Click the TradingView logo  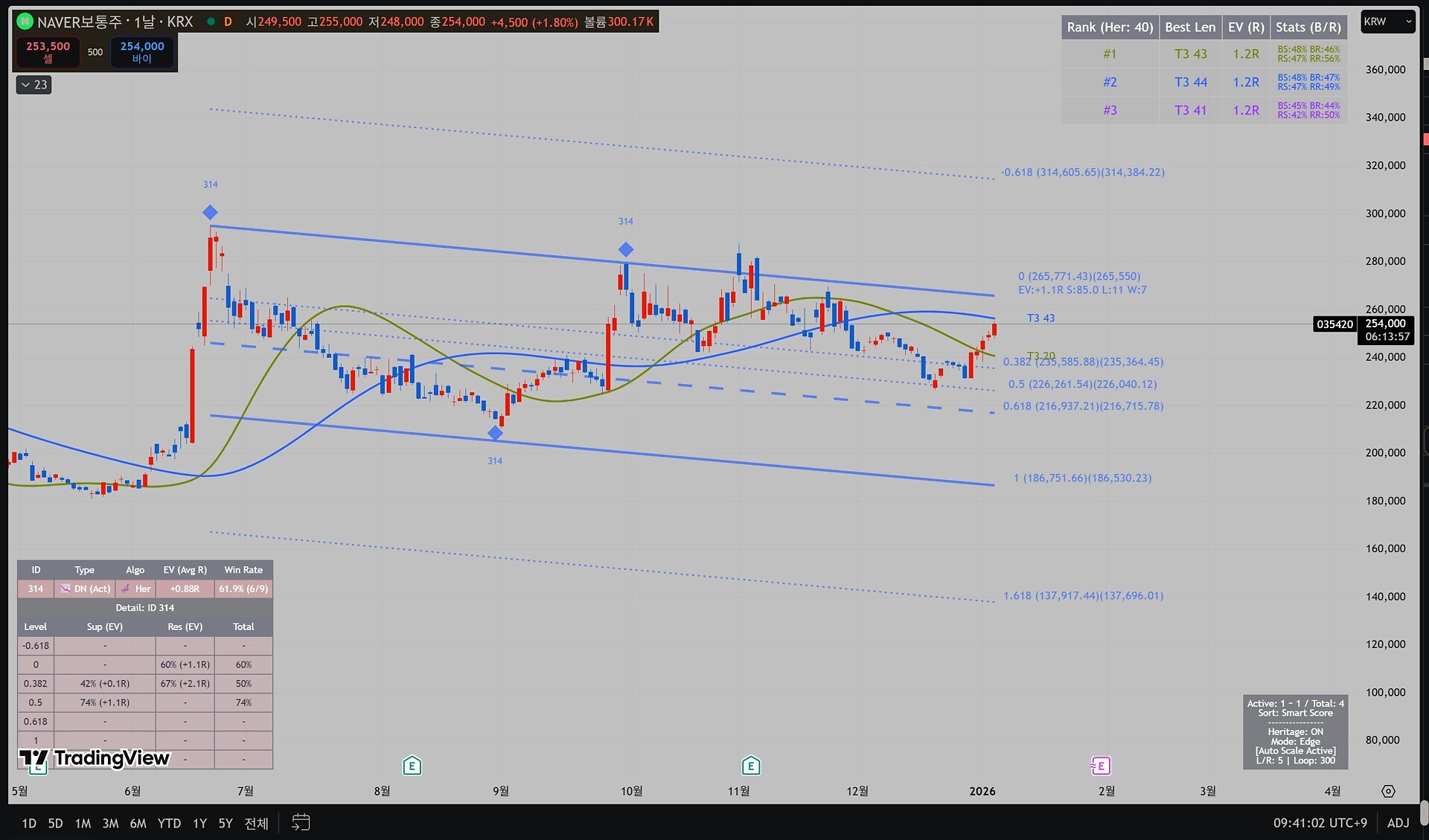coord(95,758)
